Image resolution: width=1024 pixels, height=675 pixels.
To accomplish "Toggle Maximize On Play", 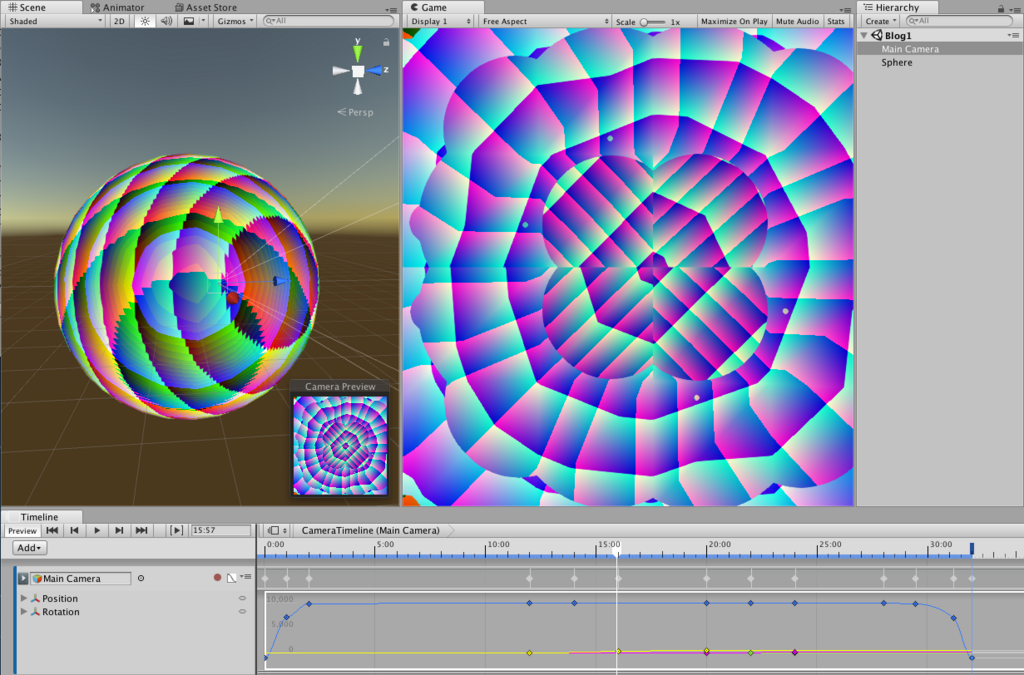I will 734,21.
